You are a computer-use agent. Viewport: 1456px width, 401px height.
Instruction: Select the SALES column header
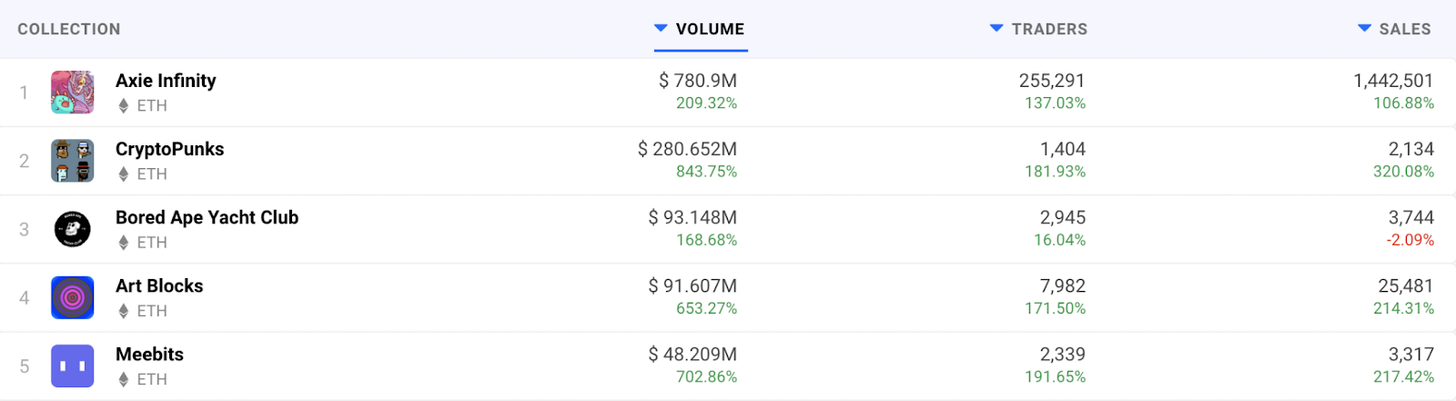coord(1405,29)
